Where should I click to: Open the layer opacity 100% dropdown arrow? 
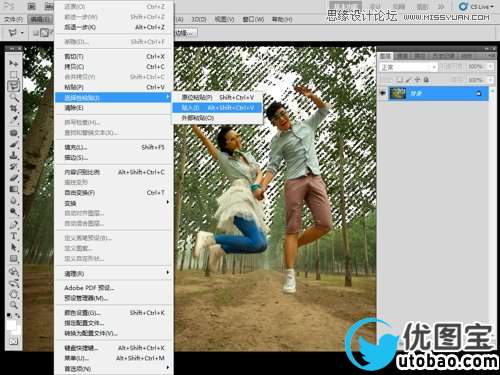[x=491, y=67]
